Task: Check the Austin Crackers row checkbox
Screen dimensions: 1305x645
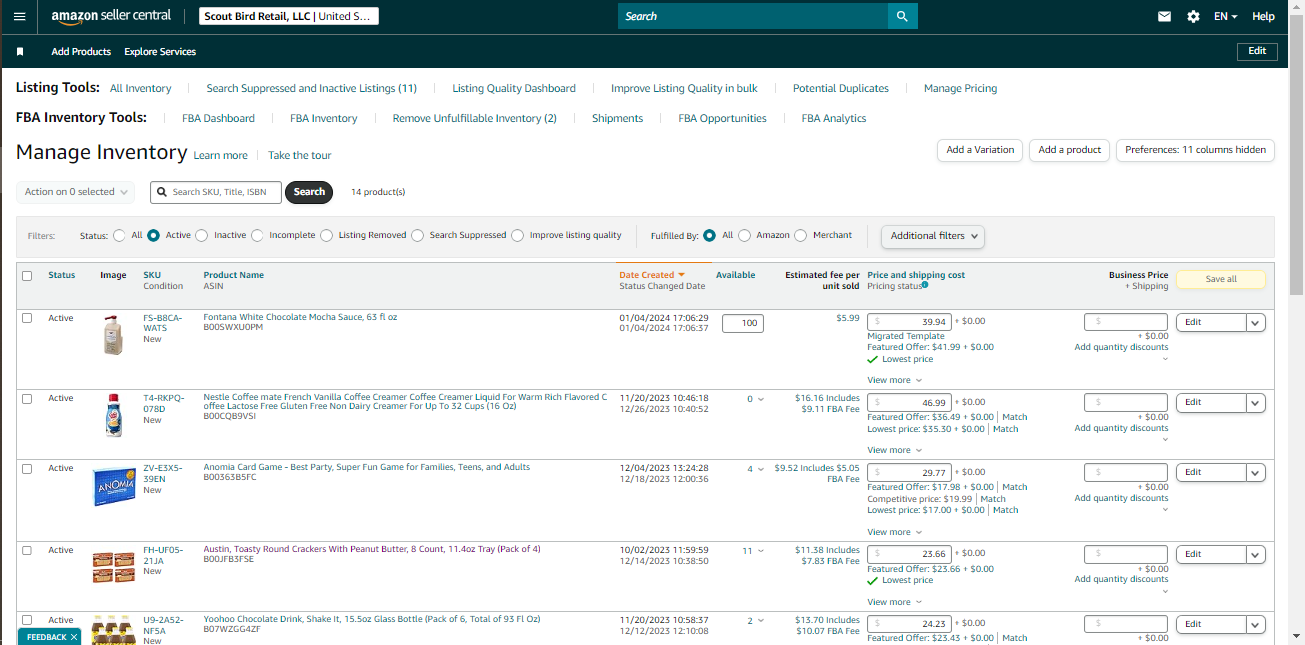Action: coord(27,550)
